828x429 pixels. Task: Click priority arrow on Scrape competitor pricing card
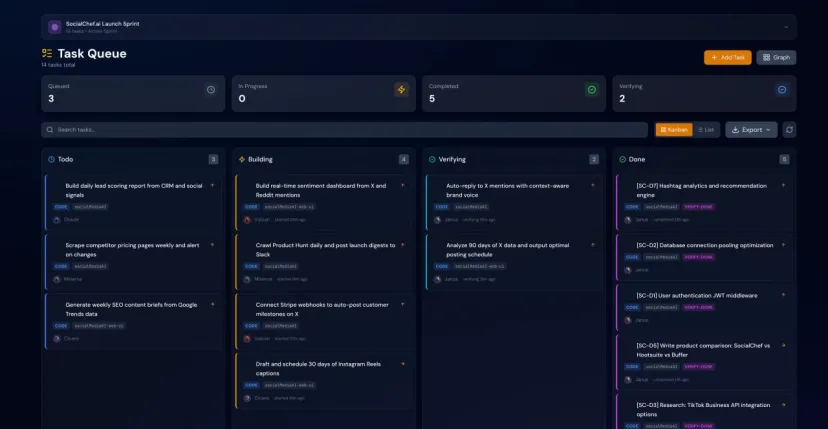pos(212,245)
